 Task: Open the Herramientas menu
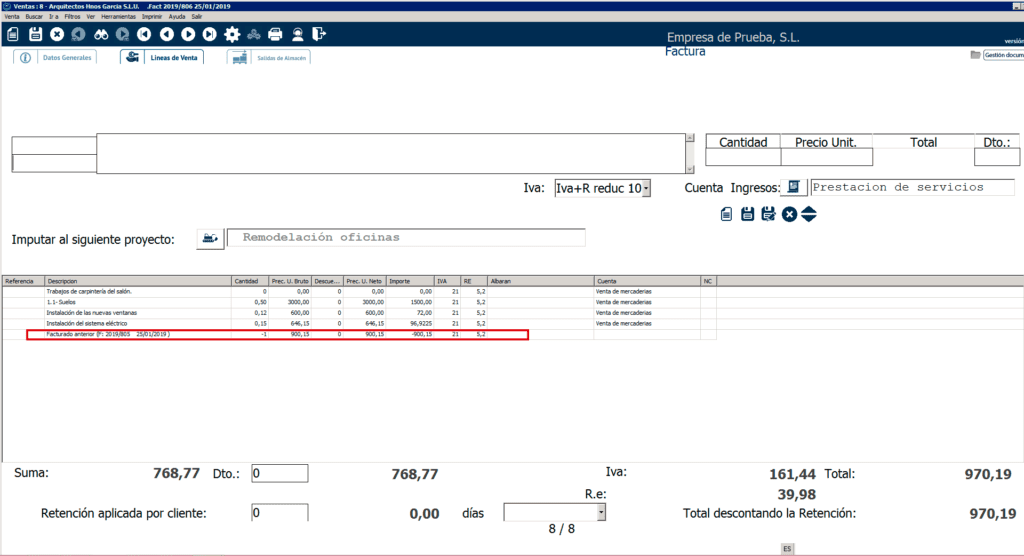[x=118, y=18]
